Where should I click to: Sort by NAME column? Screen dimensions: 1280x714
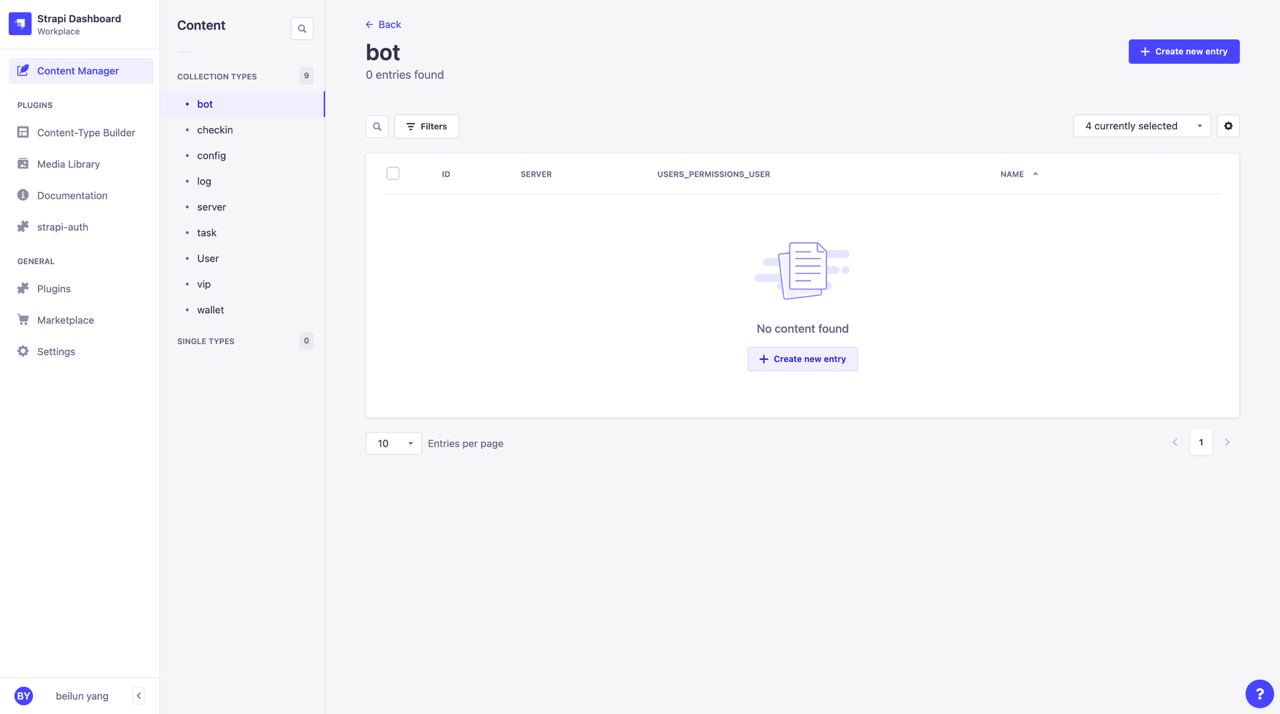pyautogui.click(x=1012, y=174)
